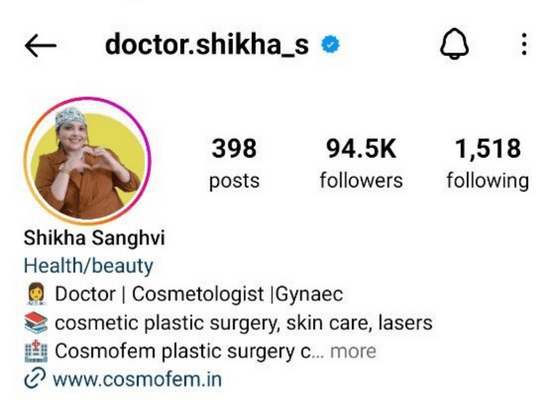The width and height of the screenshot is (560, 400).
Task: View the 398 posts count
Action: tap(234, 164)
